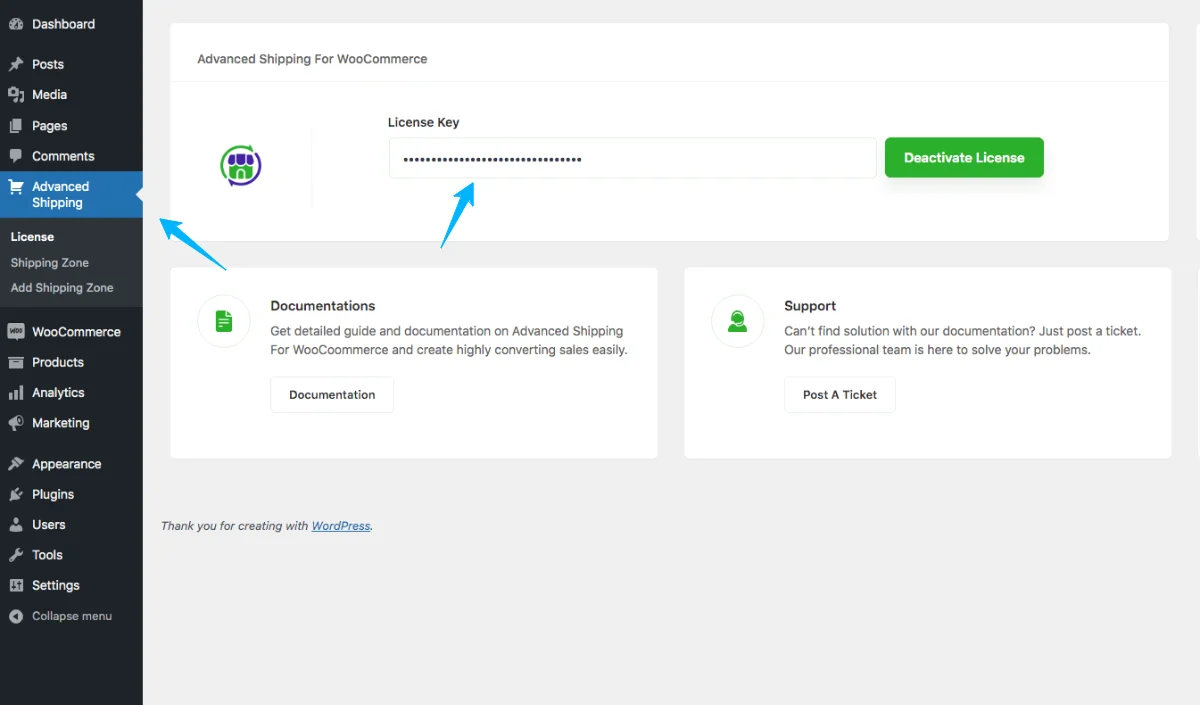Open the License submenu item
Viewport: 1200px width, 705px height.
point(32,237)
